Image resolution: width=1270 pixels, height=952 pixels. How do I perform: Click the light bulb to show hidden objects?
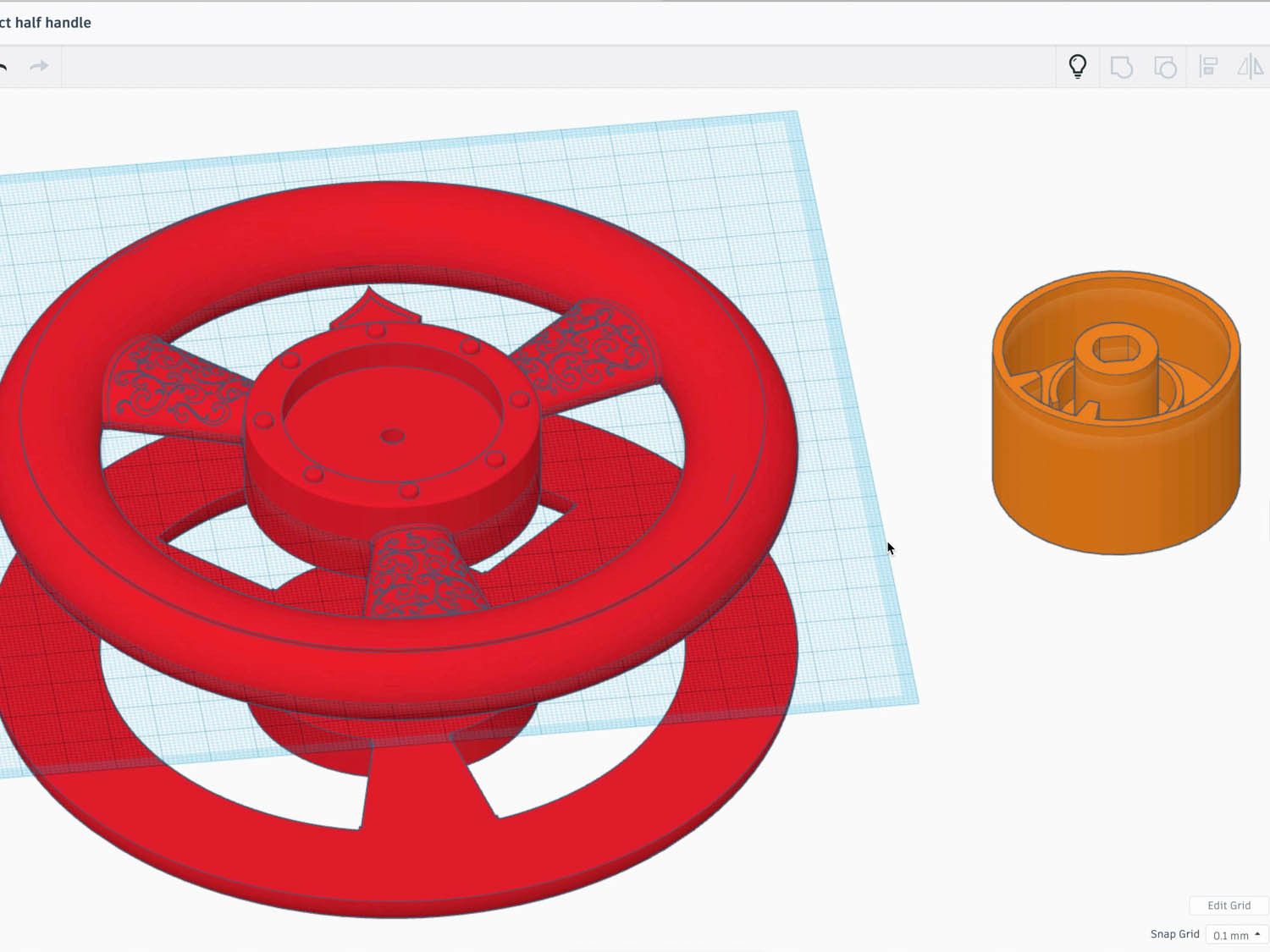[1077, 65]
